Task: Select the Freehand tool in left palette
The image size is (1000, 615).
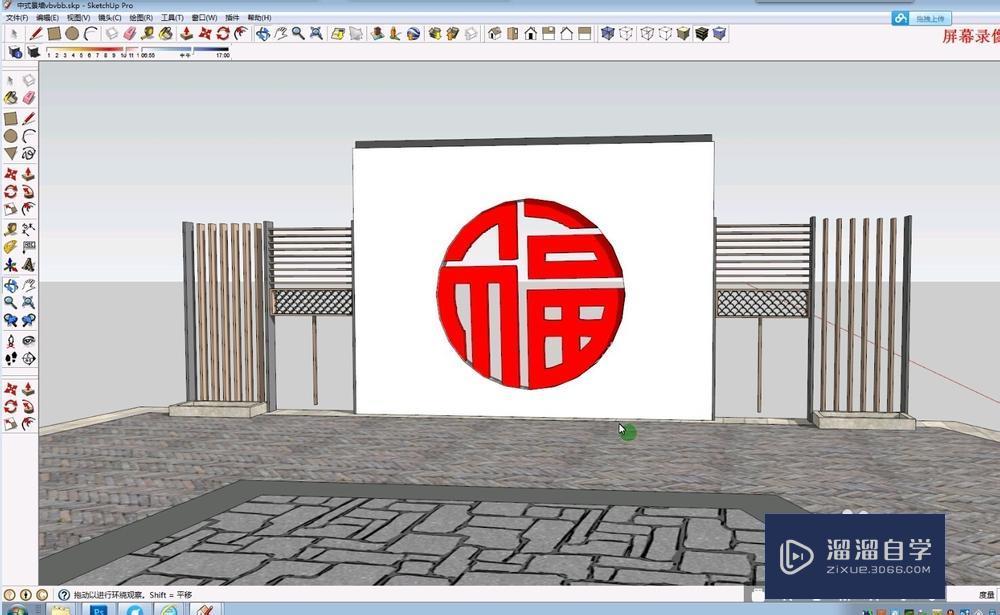Action: 29,154
